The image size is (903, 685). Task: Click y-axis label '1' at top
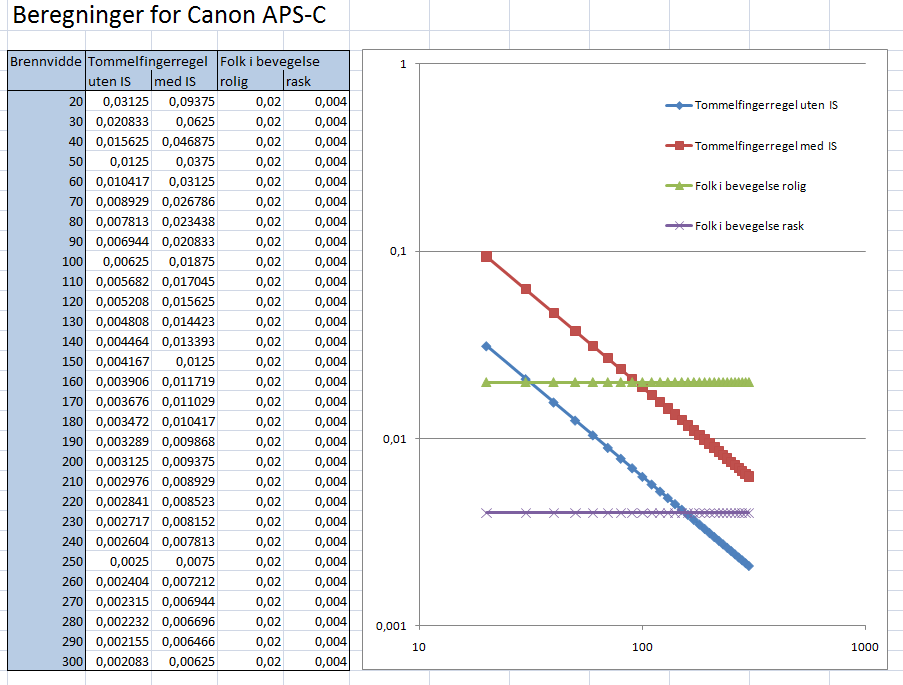click(403, 64)
